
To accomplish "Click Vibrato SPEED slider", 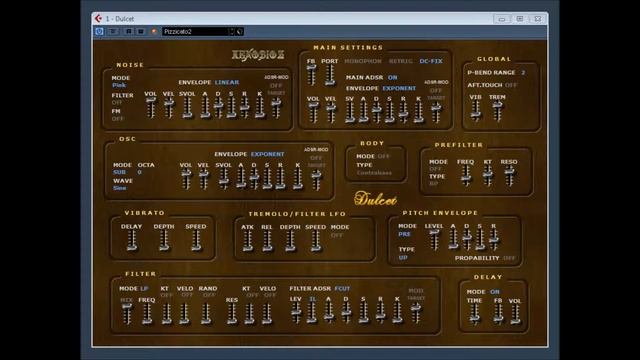I will coord(196,240).
